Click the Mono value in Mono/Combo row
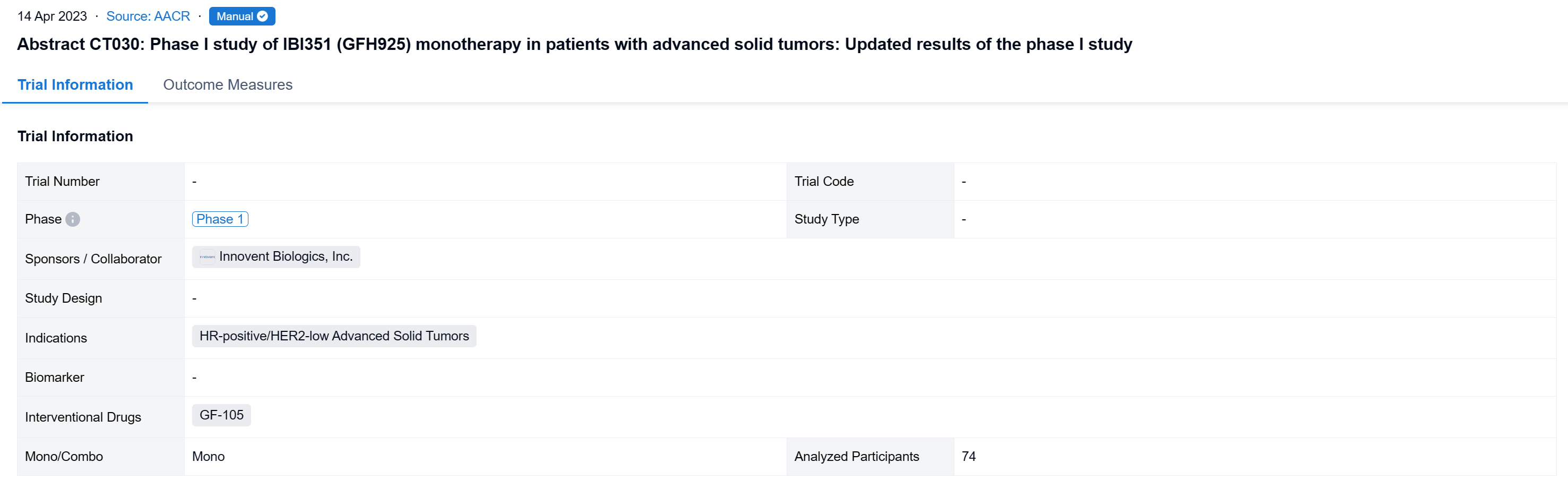Image resolution: width=1568 pixels, height=488 pixels. pyautogui.click(x=208, y=456)
